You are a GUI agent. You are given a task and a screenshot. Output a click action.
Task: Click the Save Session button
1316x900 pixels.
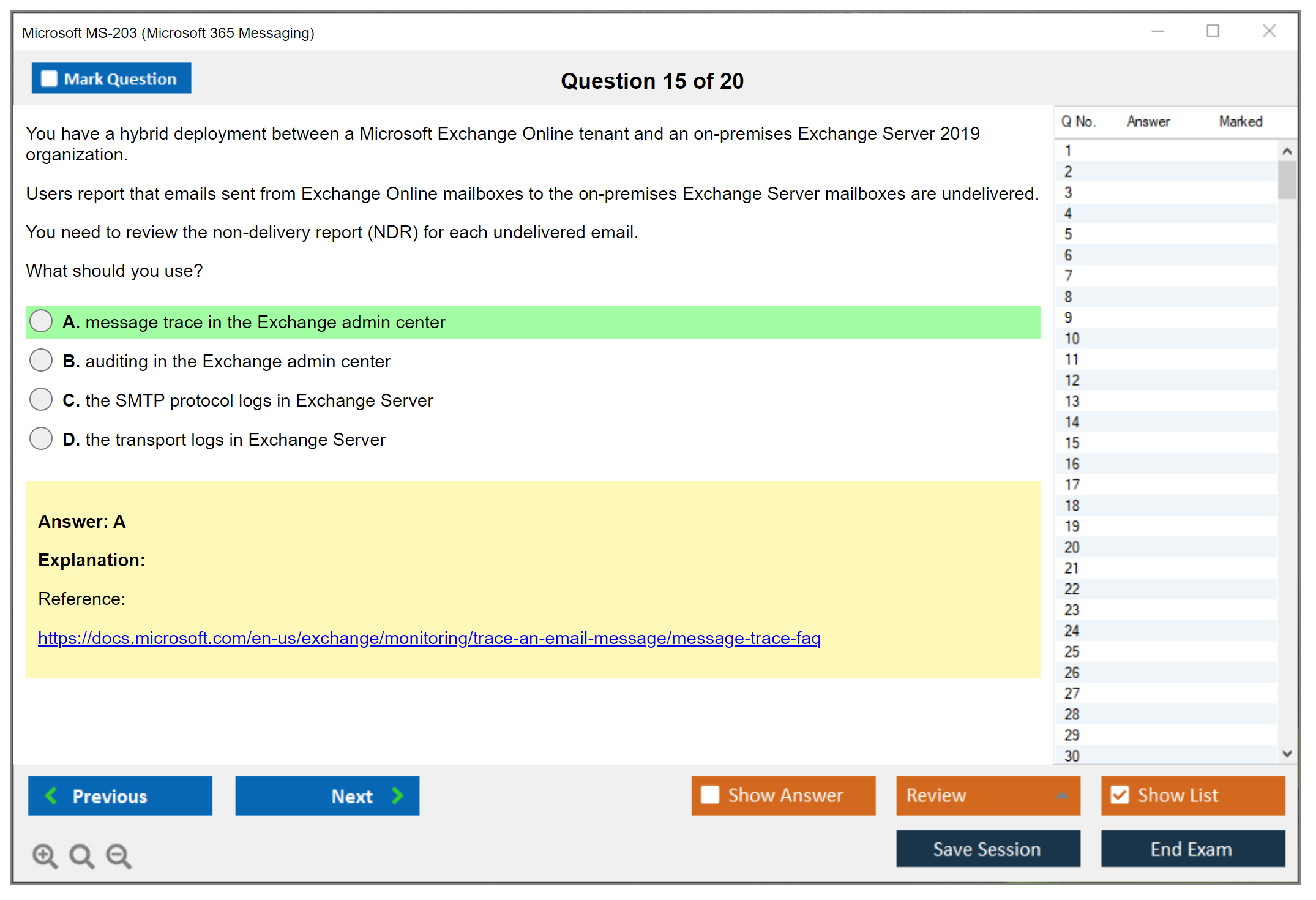pyautogui.click(x=987, y=849)
